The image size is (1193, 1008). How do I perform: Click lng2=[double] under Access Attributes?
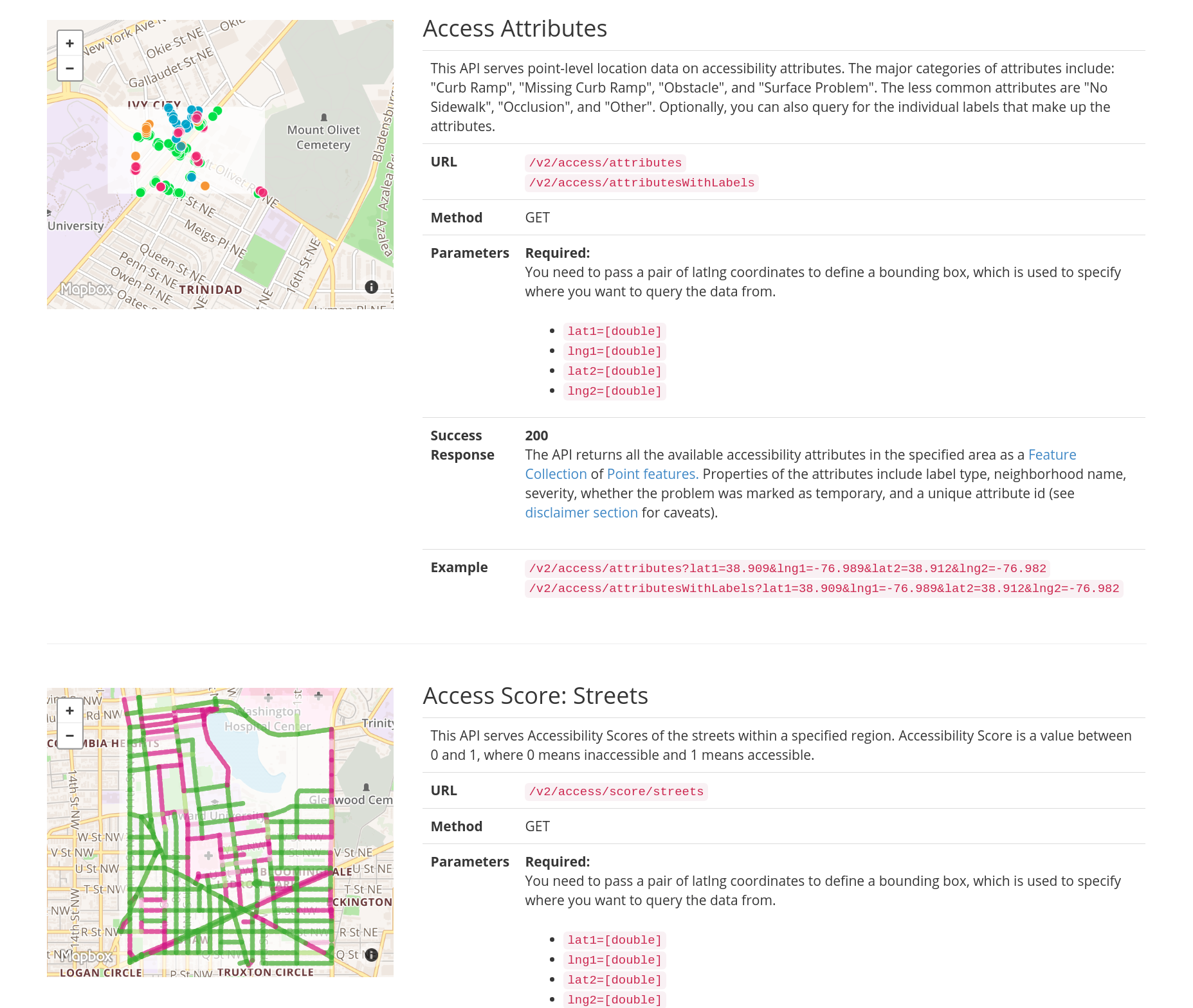[614, 392]
